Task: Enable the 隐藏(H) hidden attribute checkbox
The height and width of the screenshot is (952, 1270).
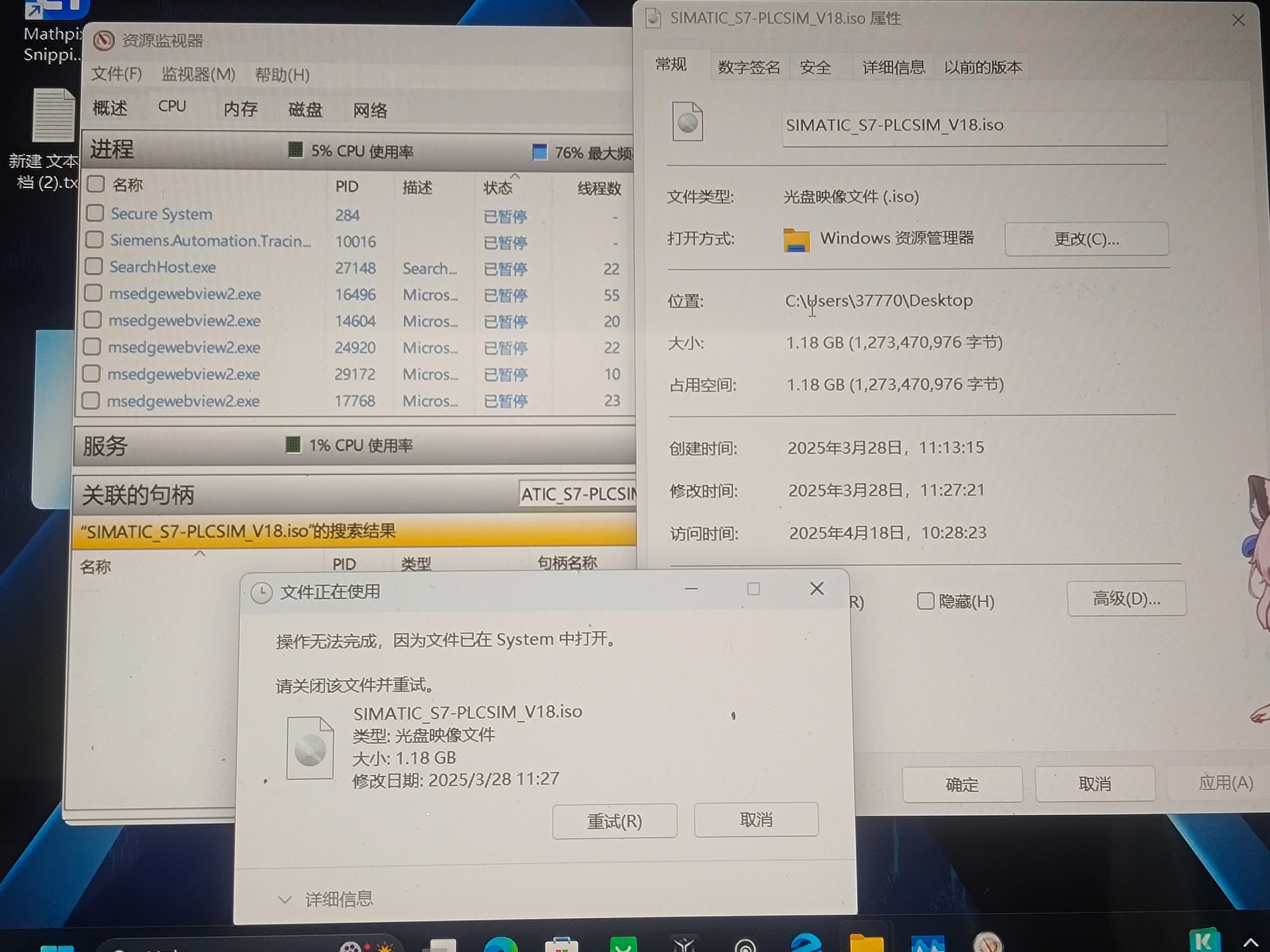Action: click(x=925, y=601)
